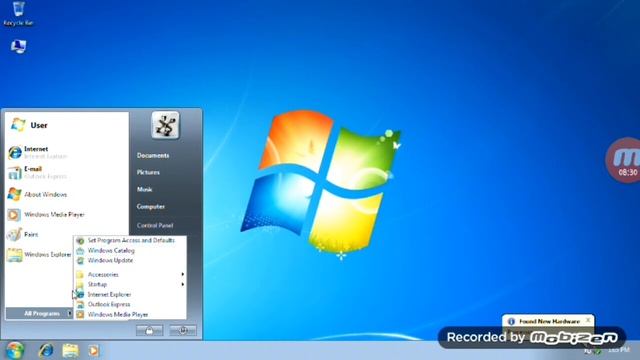Open Pictures from the Start menu
640x360 pixels.
click(148, 172)
